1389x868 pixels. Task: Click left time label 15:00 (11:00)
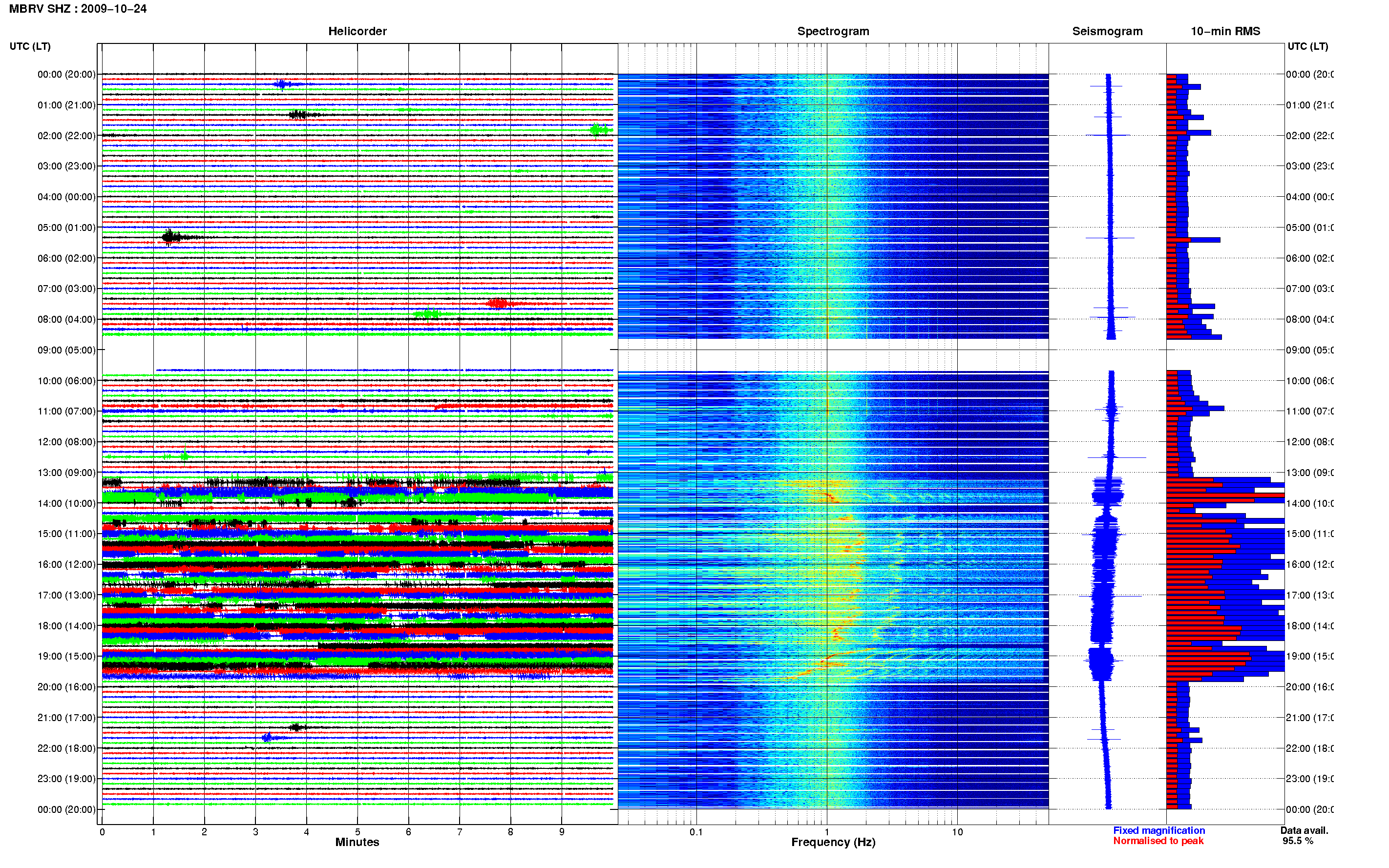(66, 533)
